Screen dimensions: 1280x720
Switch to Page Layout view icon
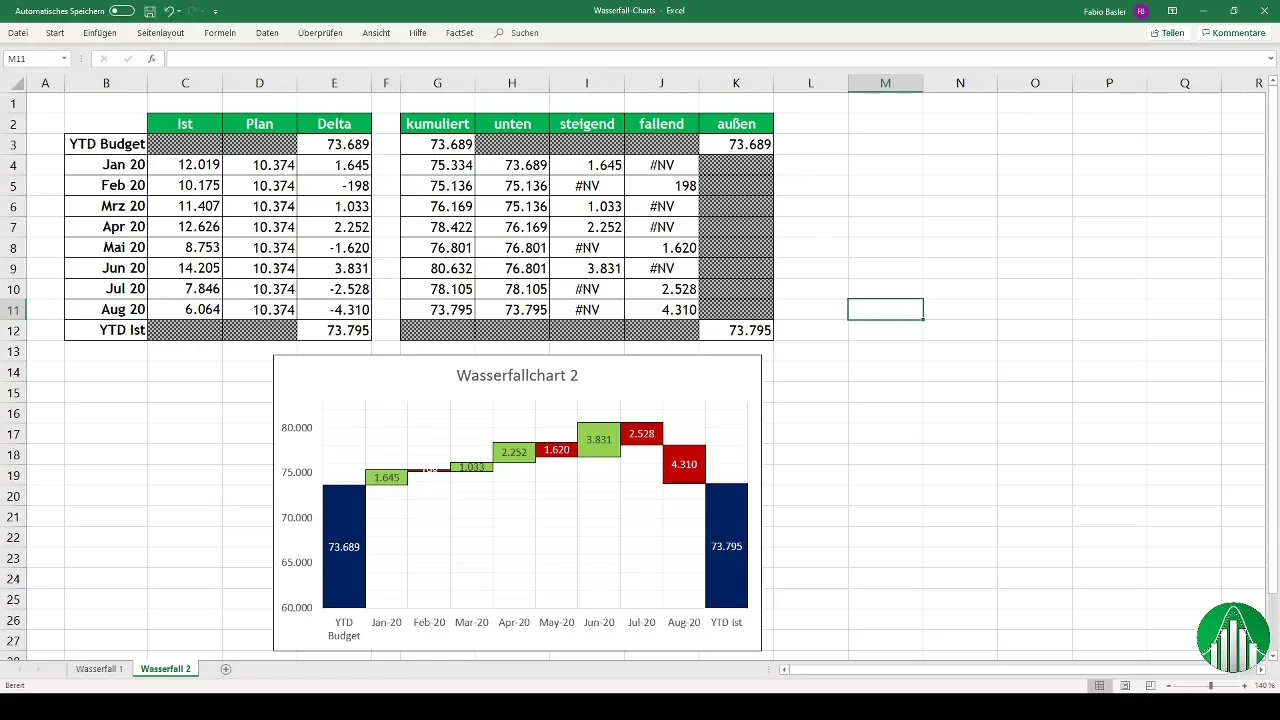pos(1125,686)
